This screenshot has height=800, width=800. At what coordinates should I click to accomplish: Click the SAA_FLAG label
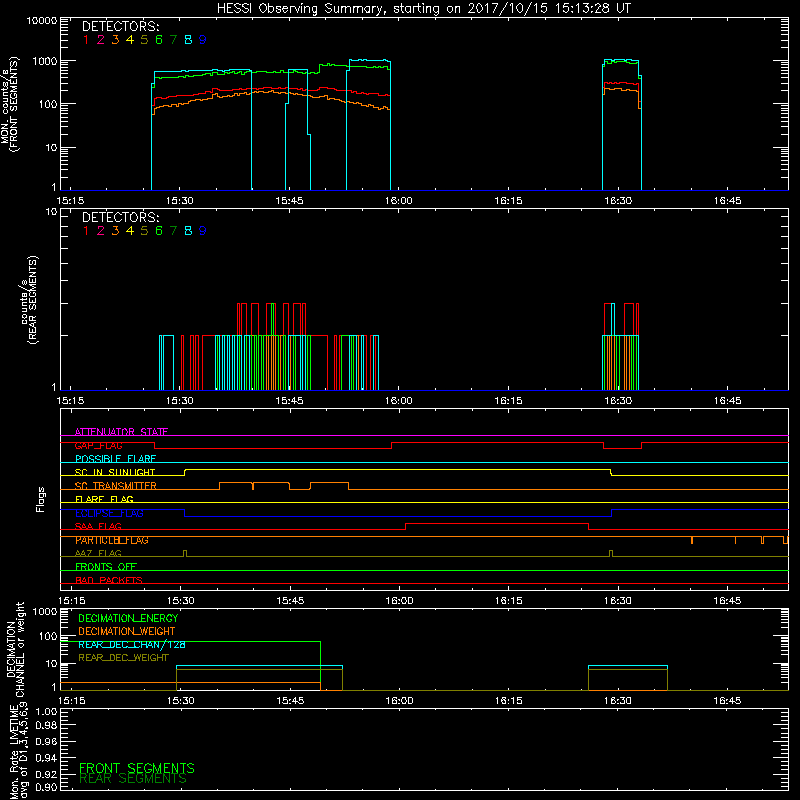pos(98,527)
